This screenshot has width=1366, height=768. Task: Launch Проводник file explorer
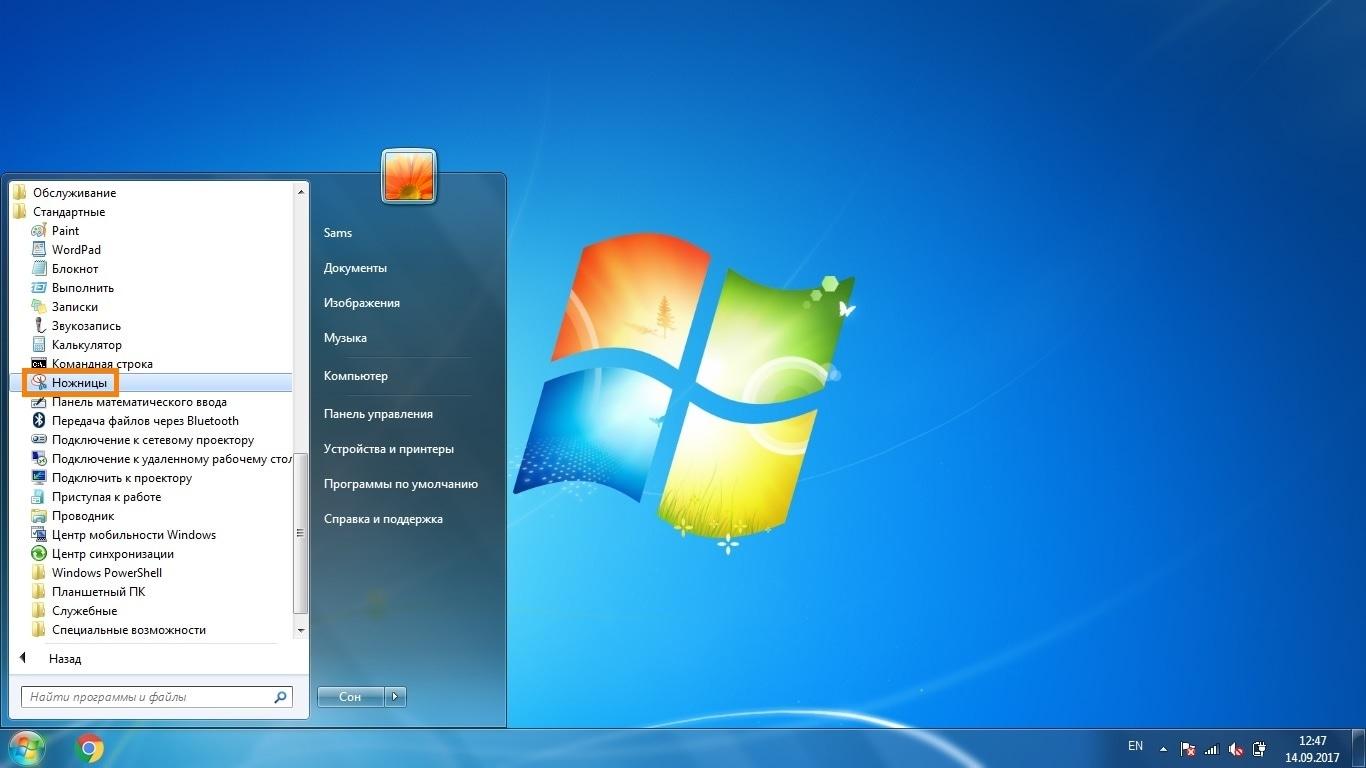coord(83,516)
